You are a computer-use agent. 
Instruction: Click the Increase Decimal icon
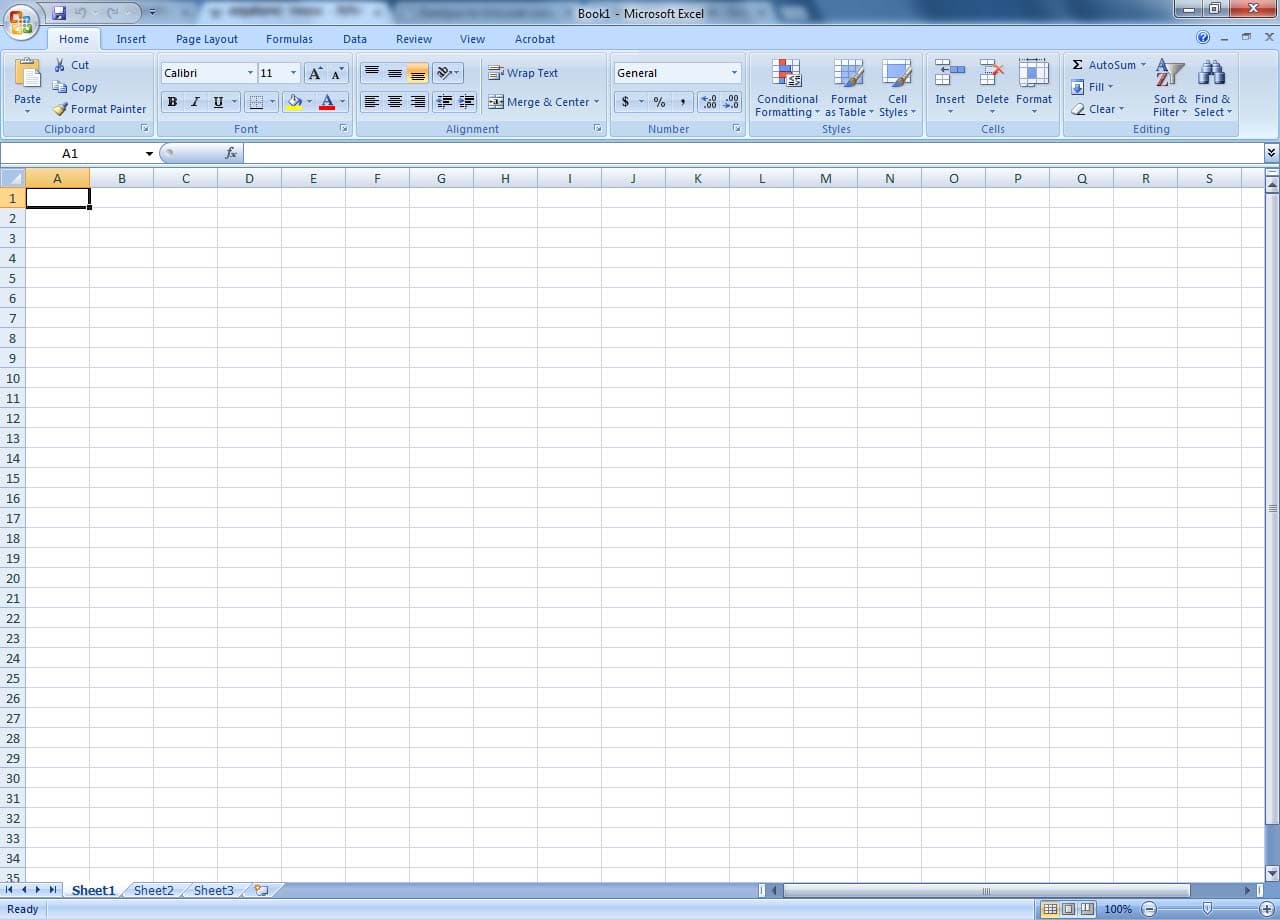(x=710, y=102)
